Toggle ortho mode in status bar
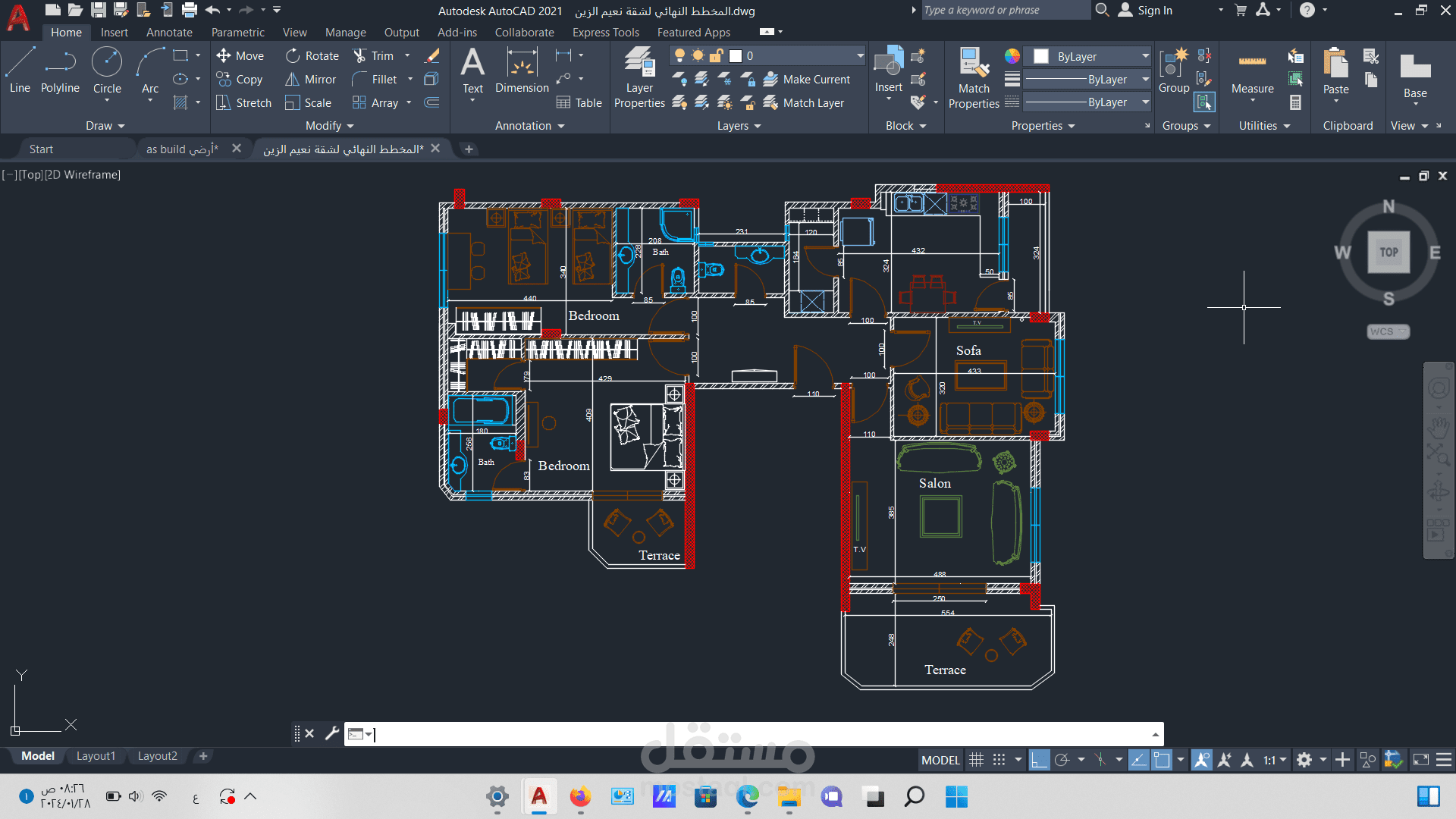 [1040, 760]
